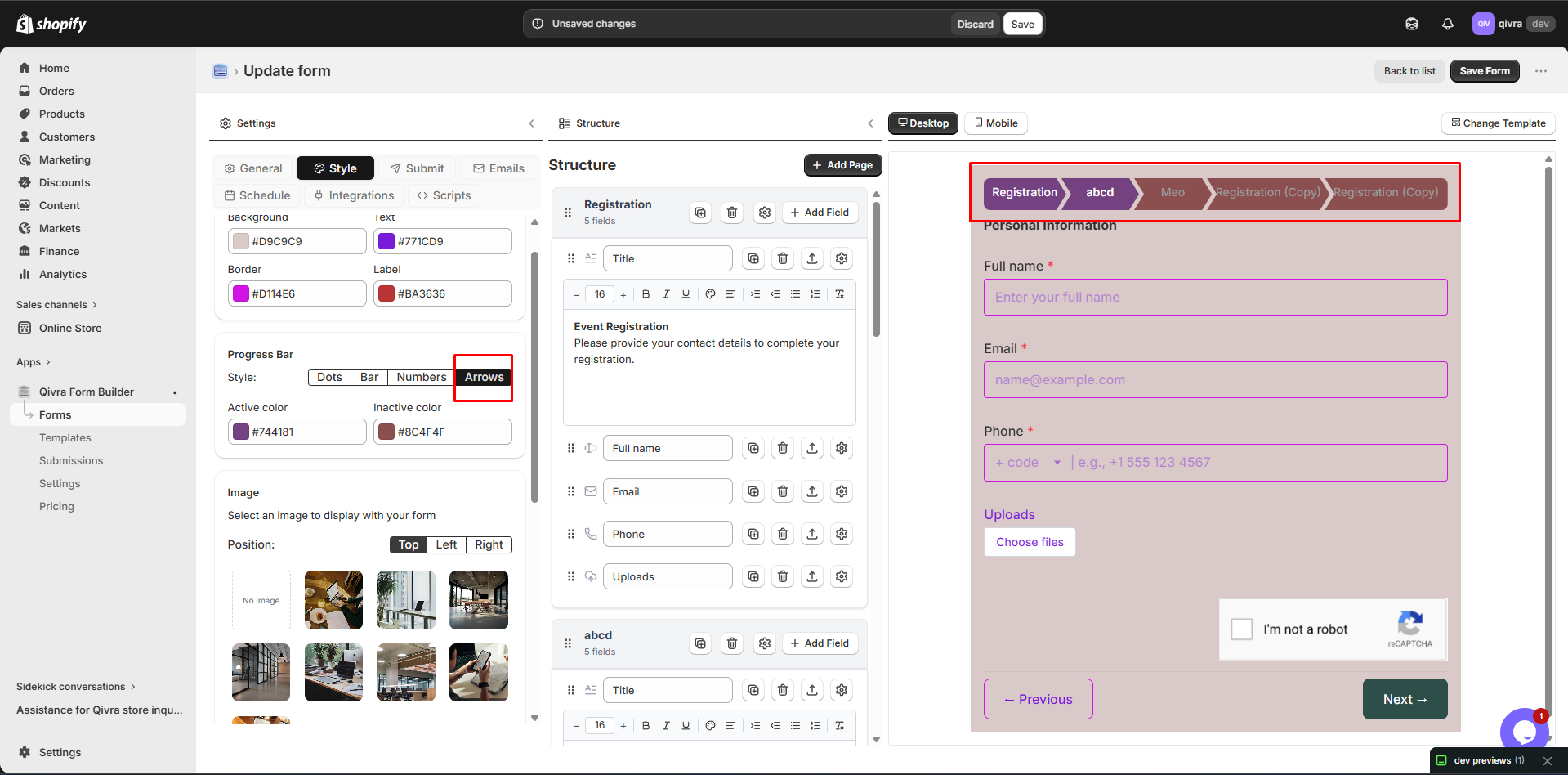Open abcd page settings gear
Image resolution: width=1568 pixels, height=775 pixels.
pyautogui.click(x=765, y=643)
